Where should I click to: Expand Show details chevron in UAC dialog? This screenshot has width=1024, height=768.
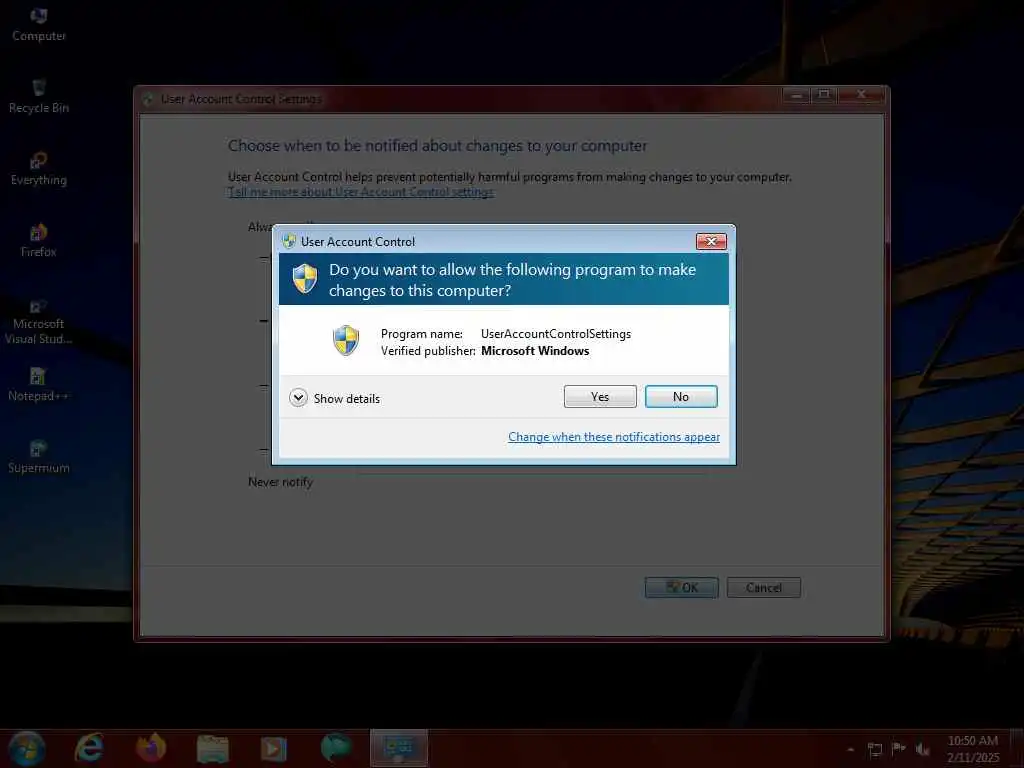tap(298, 398)
